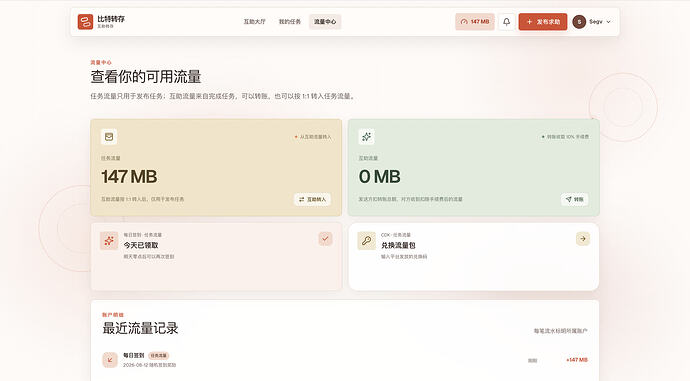The image size is (690, 381).
Task: Click the 查看你的可用流量 heading
Action: pyautogui.click(x=146, y=77)
